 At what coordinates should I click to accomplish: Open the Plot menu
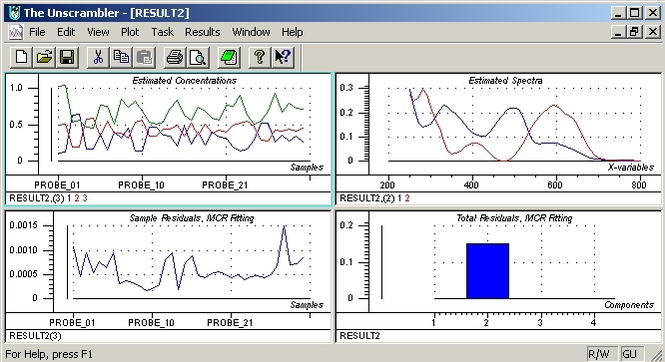[x=130, y=32]
